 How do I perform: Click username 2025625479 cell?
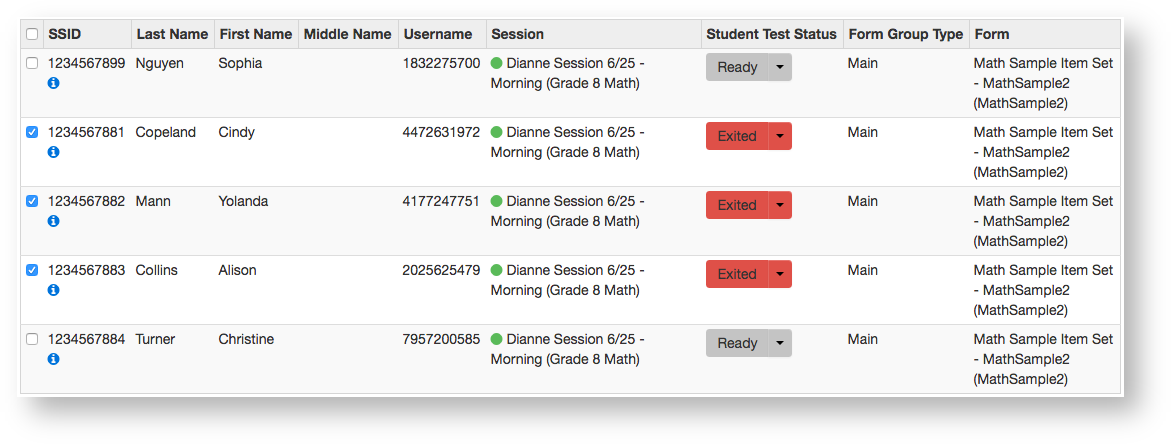coord(441,270)
